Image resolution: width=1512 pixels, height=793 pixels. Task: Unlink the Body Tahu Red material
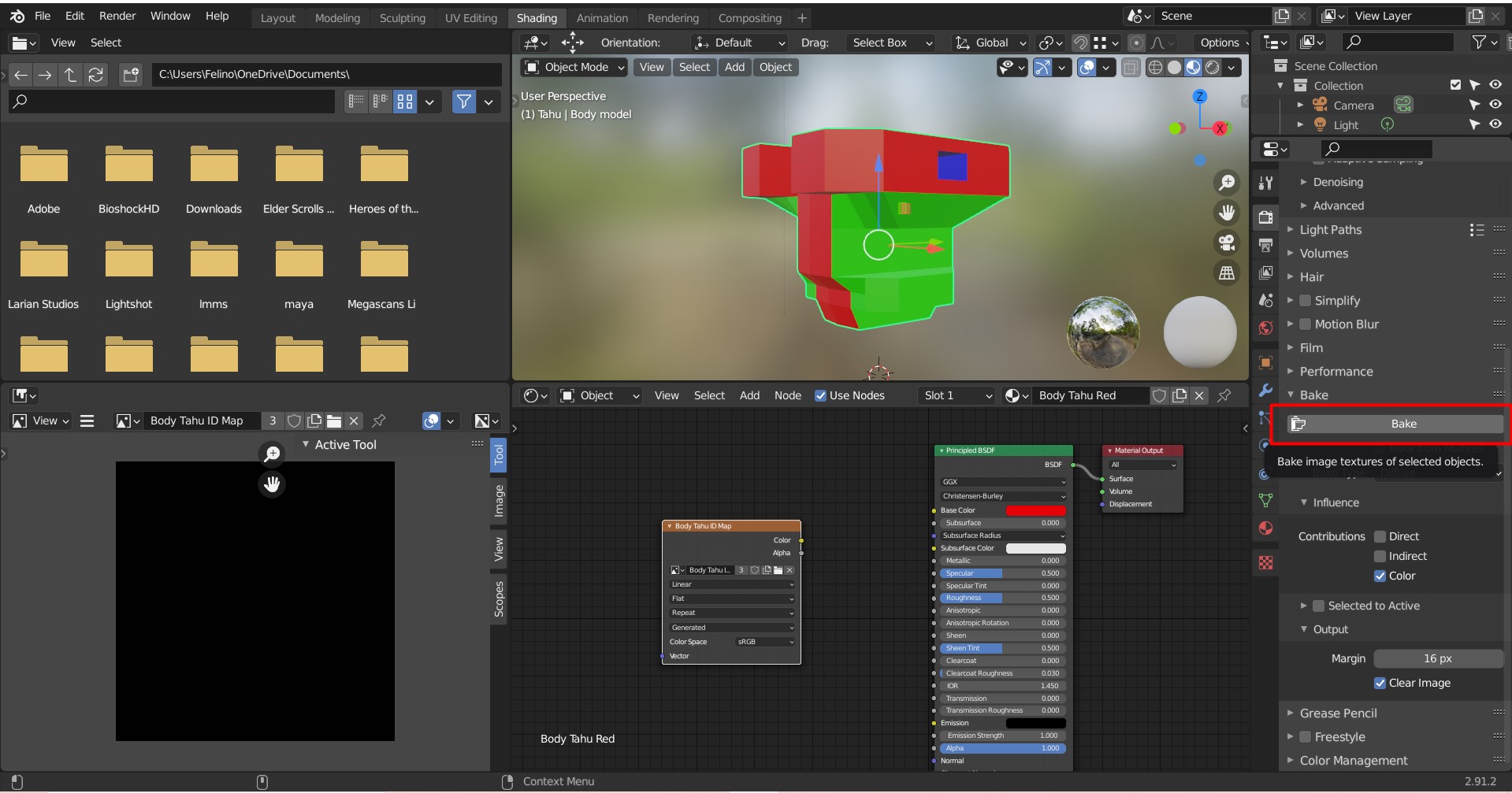point(1199,395)
